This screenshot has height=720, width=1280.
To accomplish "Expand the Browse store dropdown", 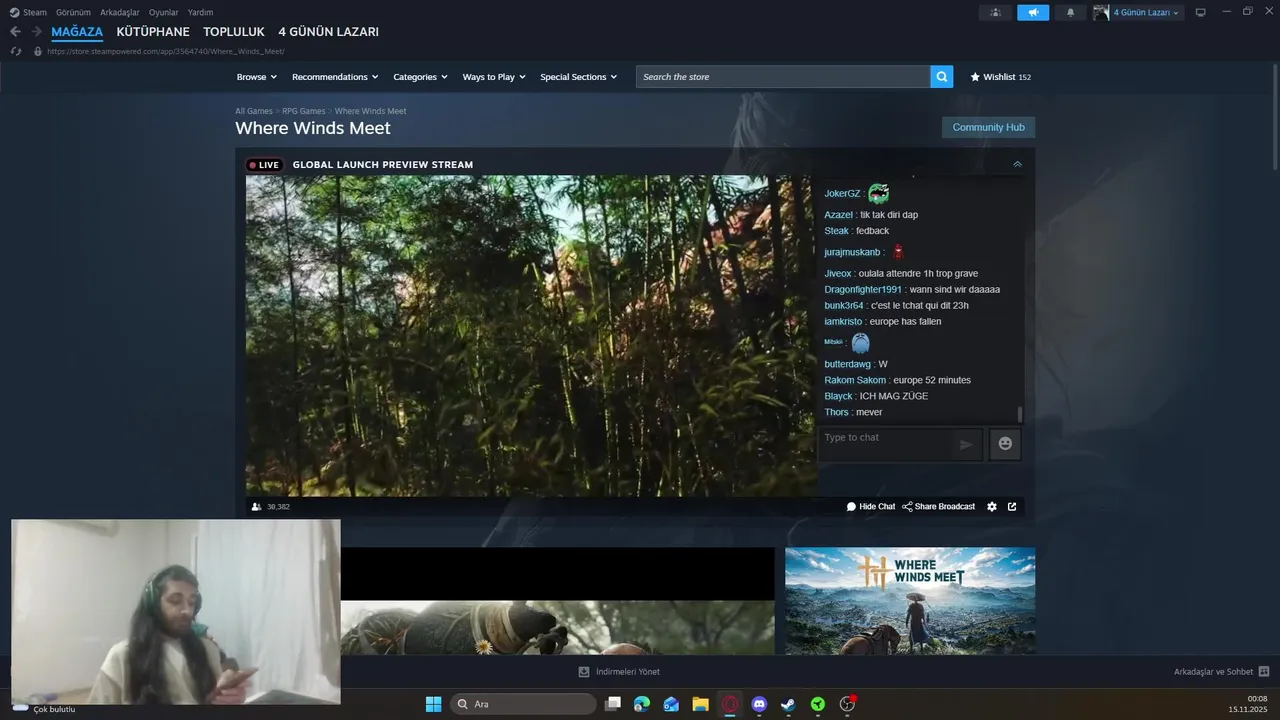I will tap(257, 77).
